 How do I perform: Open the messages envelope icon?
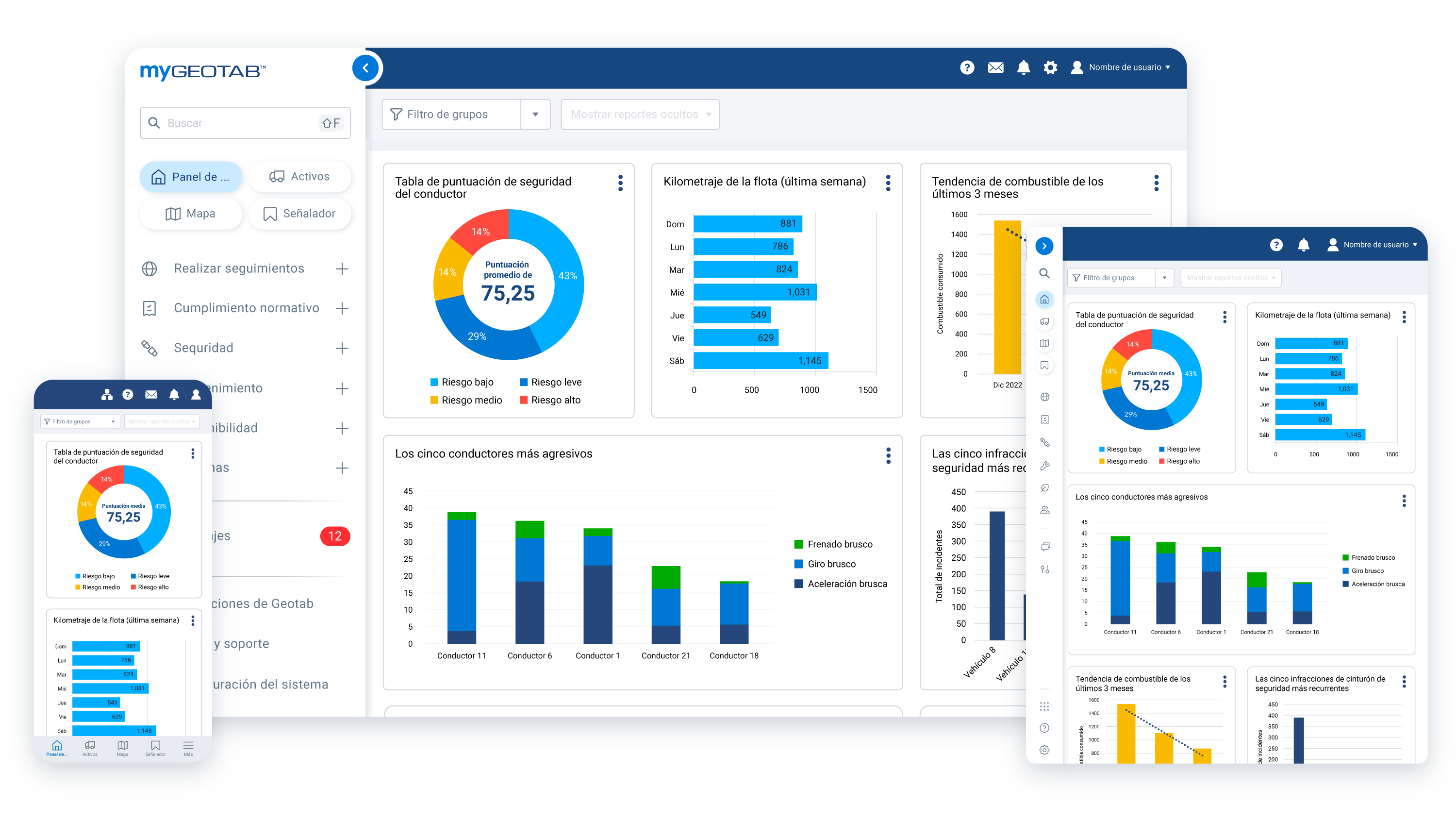click(995, 67)
